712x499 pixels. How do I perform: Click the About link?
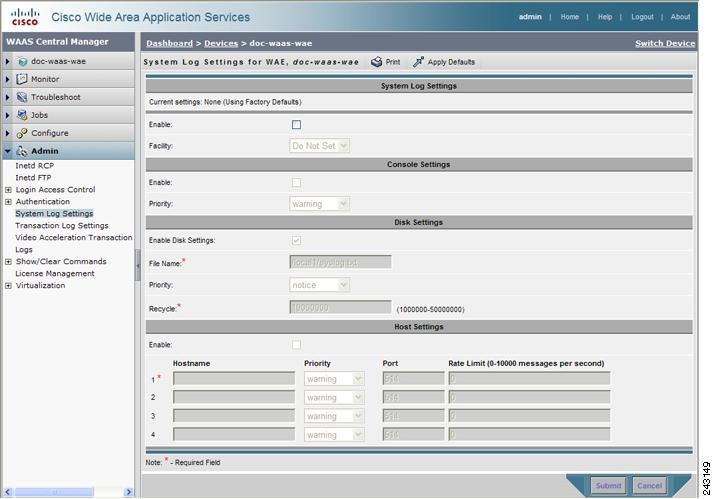tap(680, 17)
